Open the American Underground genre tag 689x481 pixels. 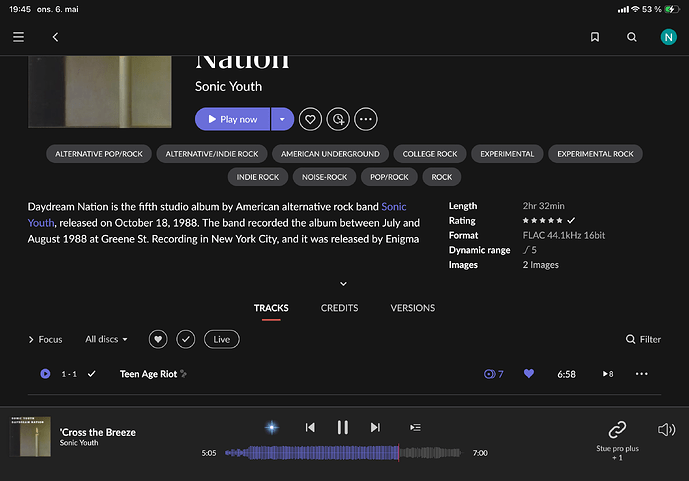point(330,154)
